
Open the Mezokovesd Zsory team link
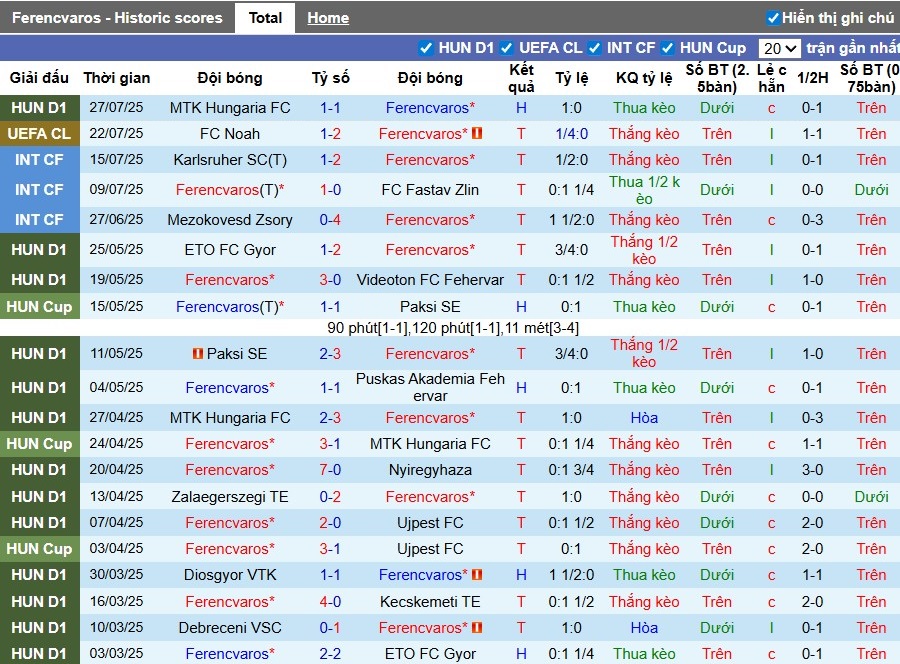pos(230,220)
